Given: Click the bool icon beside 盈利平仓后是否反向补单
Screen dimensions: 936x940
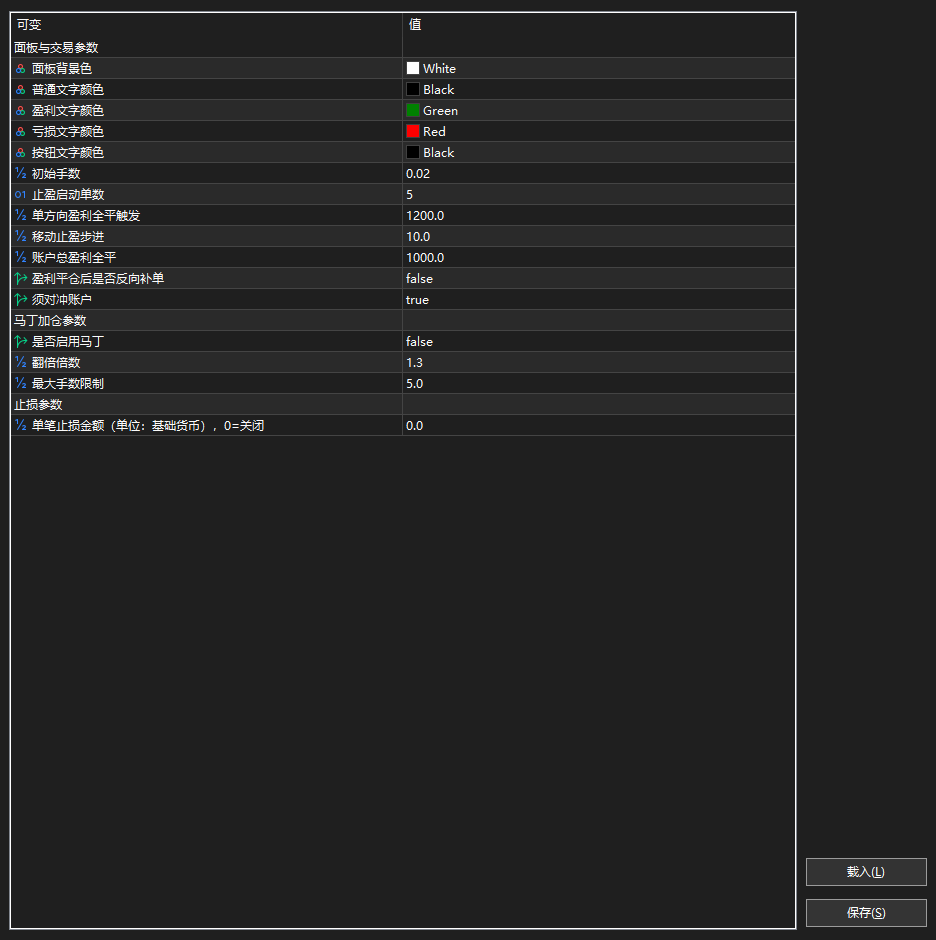Looking at the screenshot, I should [20, 279].
